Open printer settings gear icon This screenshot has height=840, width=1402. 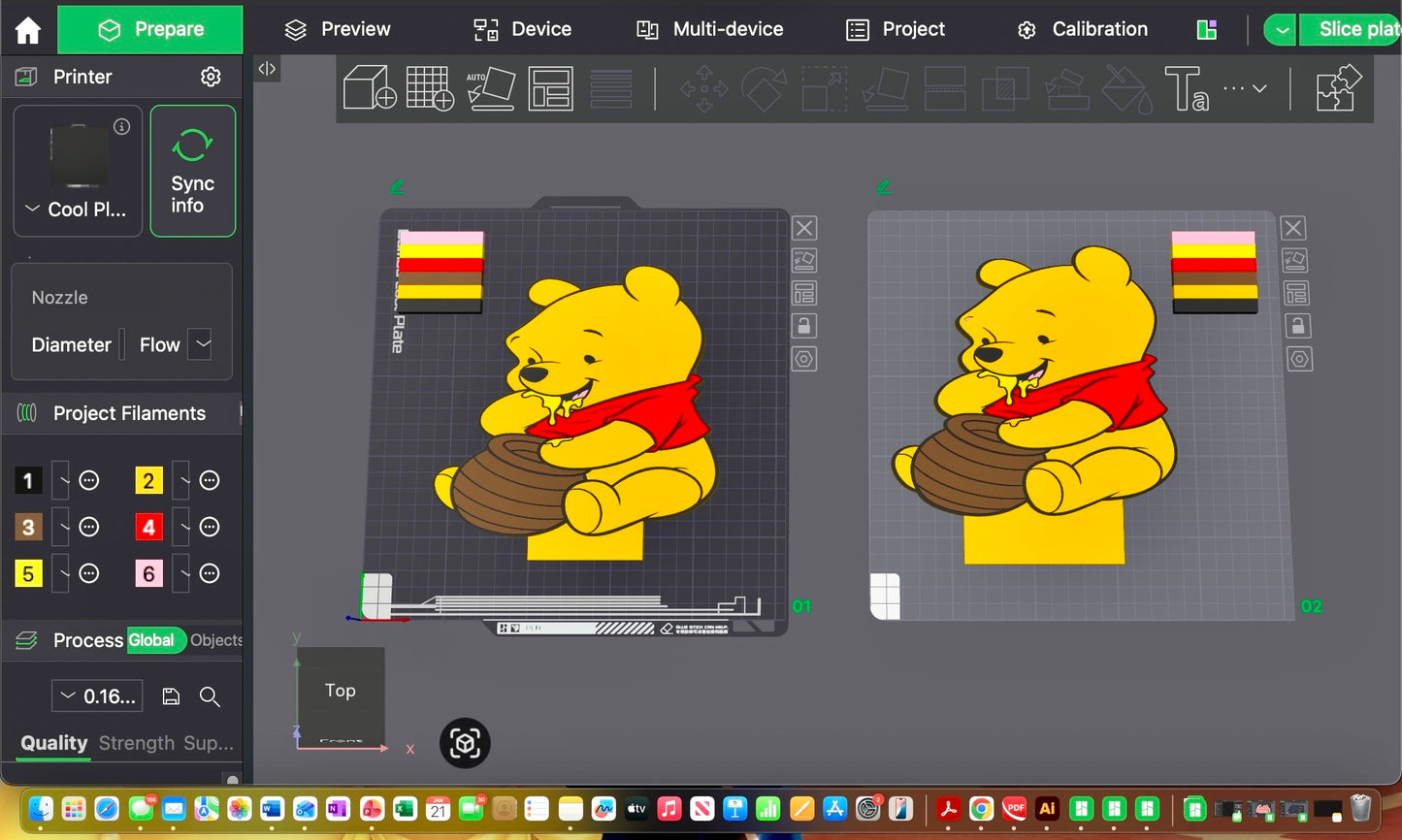pyautogui.click(x=211, y=77)
